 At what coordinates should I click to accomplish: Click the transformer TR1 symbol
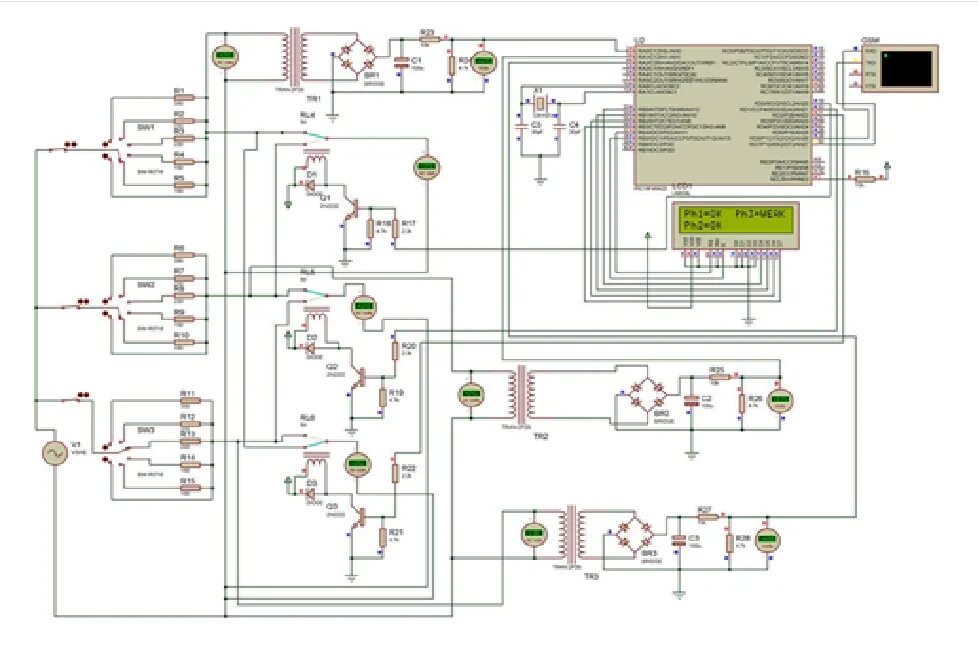pyautogui.click(x=295, y=55)
